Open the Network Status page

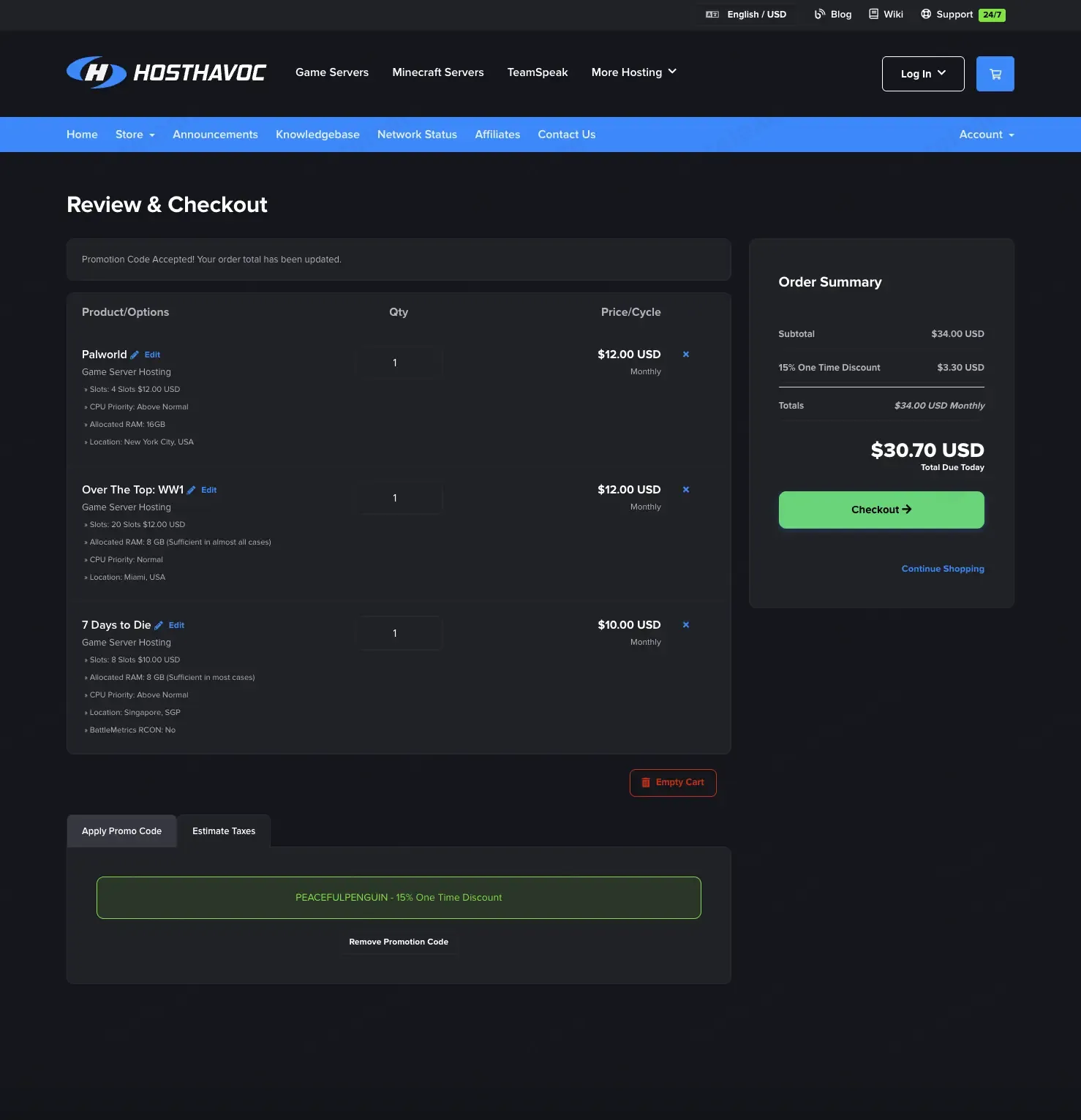417,135
